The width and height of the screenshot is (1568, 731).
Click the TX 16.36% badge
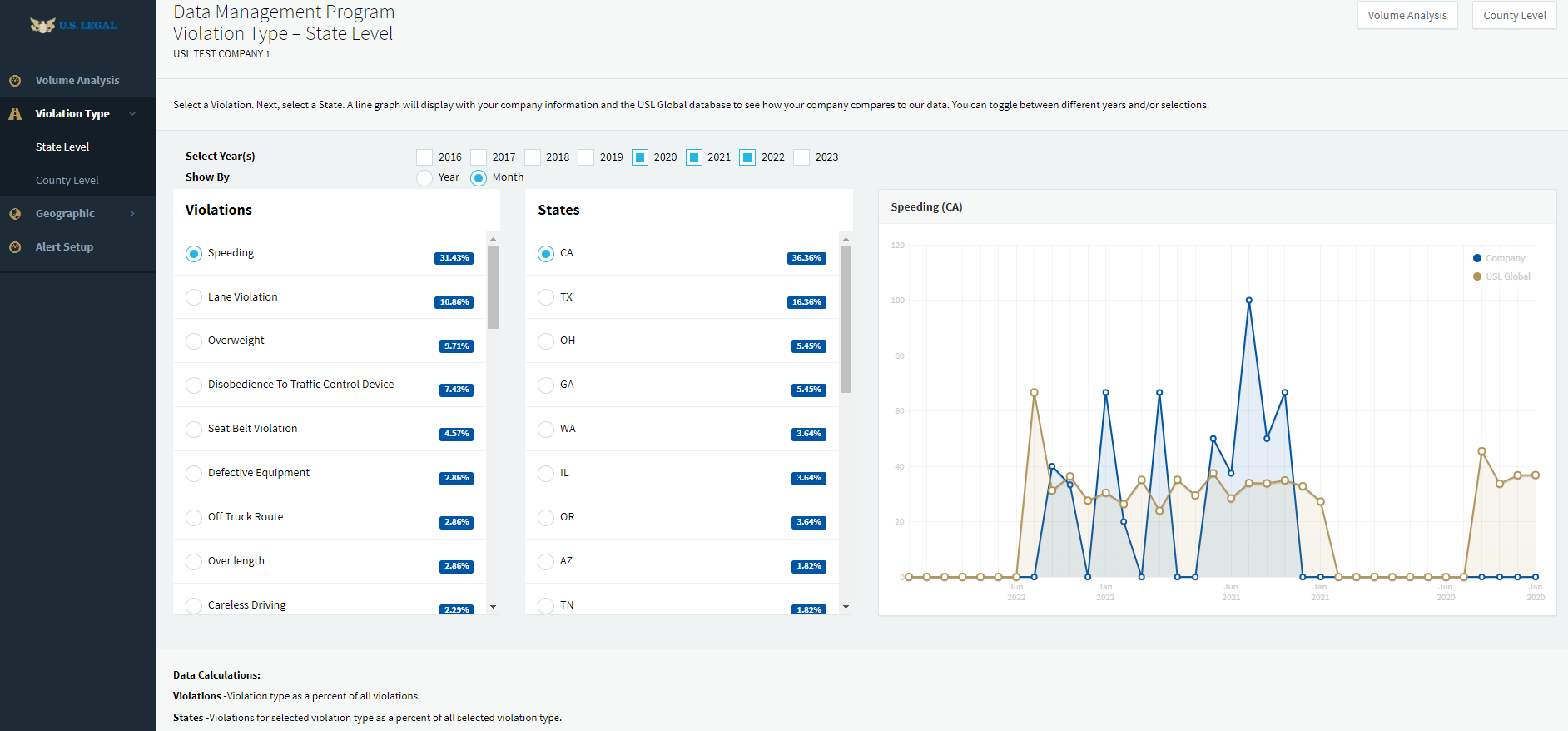[806, 302]
